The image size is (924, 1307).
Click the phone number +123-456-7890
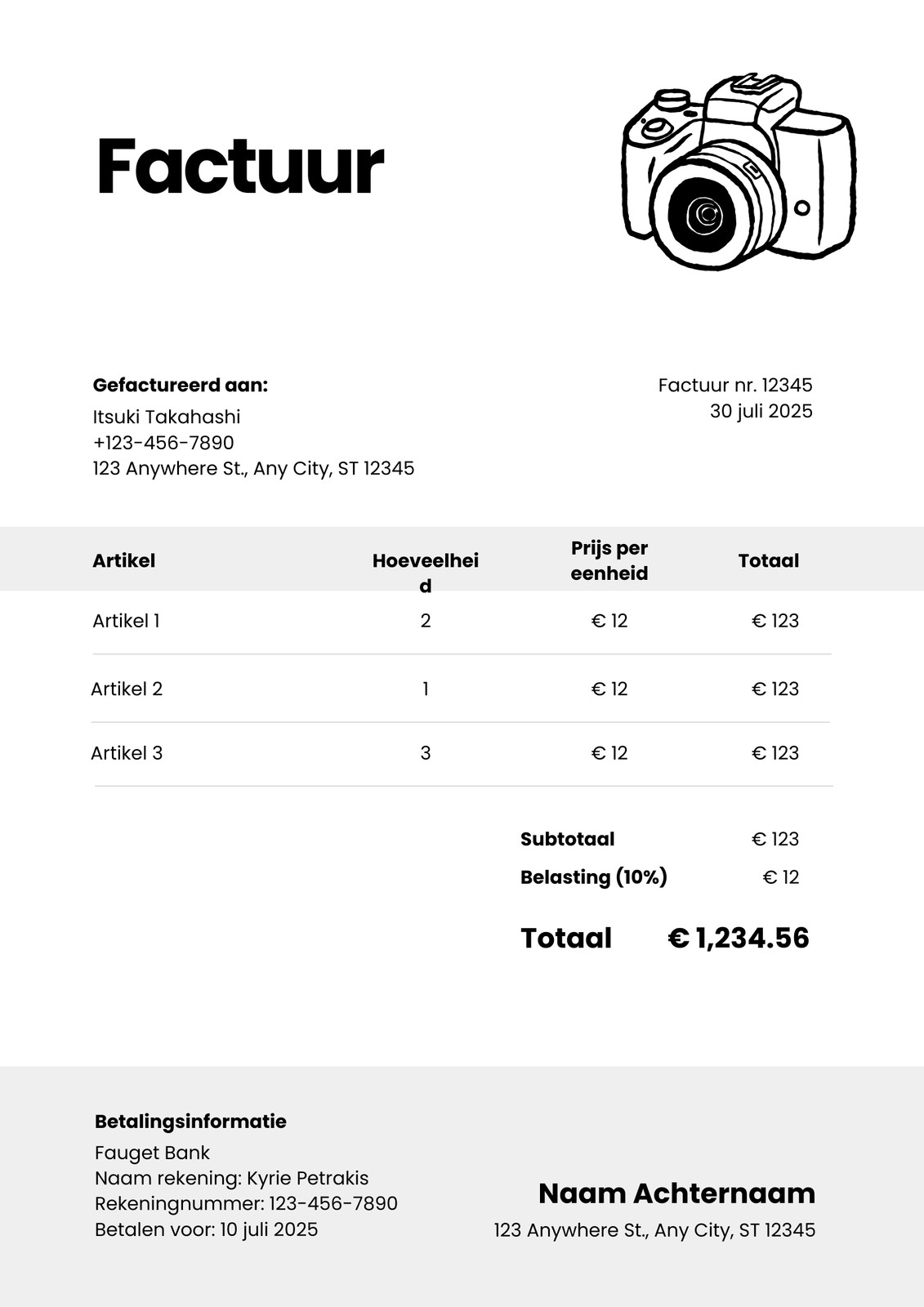163,443
